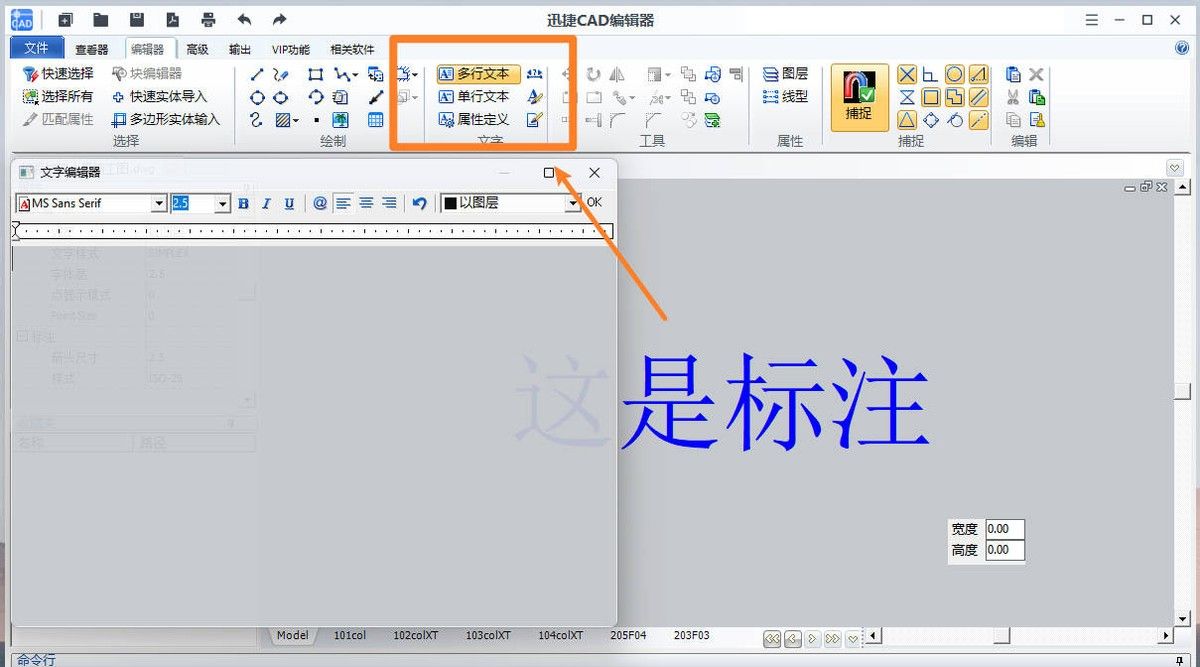Open the font size 2.5 dropdown
Image resolution: width=1200 pixels, height=667 pixels.
(x=221, y=203)
